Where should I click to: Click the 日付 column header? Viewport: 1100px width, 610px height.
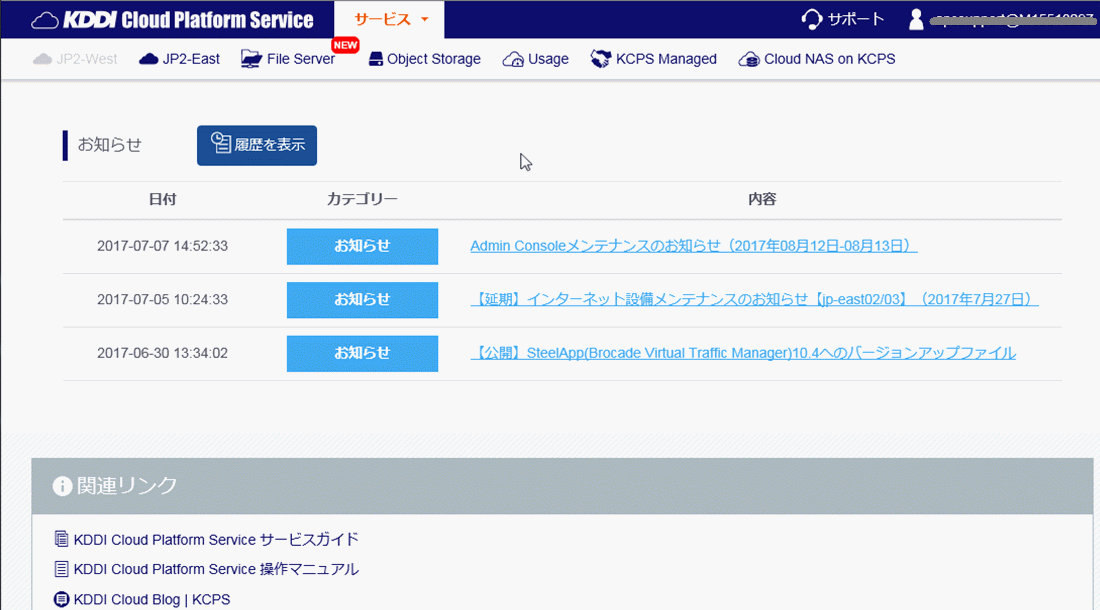click(x=162, y=199)
